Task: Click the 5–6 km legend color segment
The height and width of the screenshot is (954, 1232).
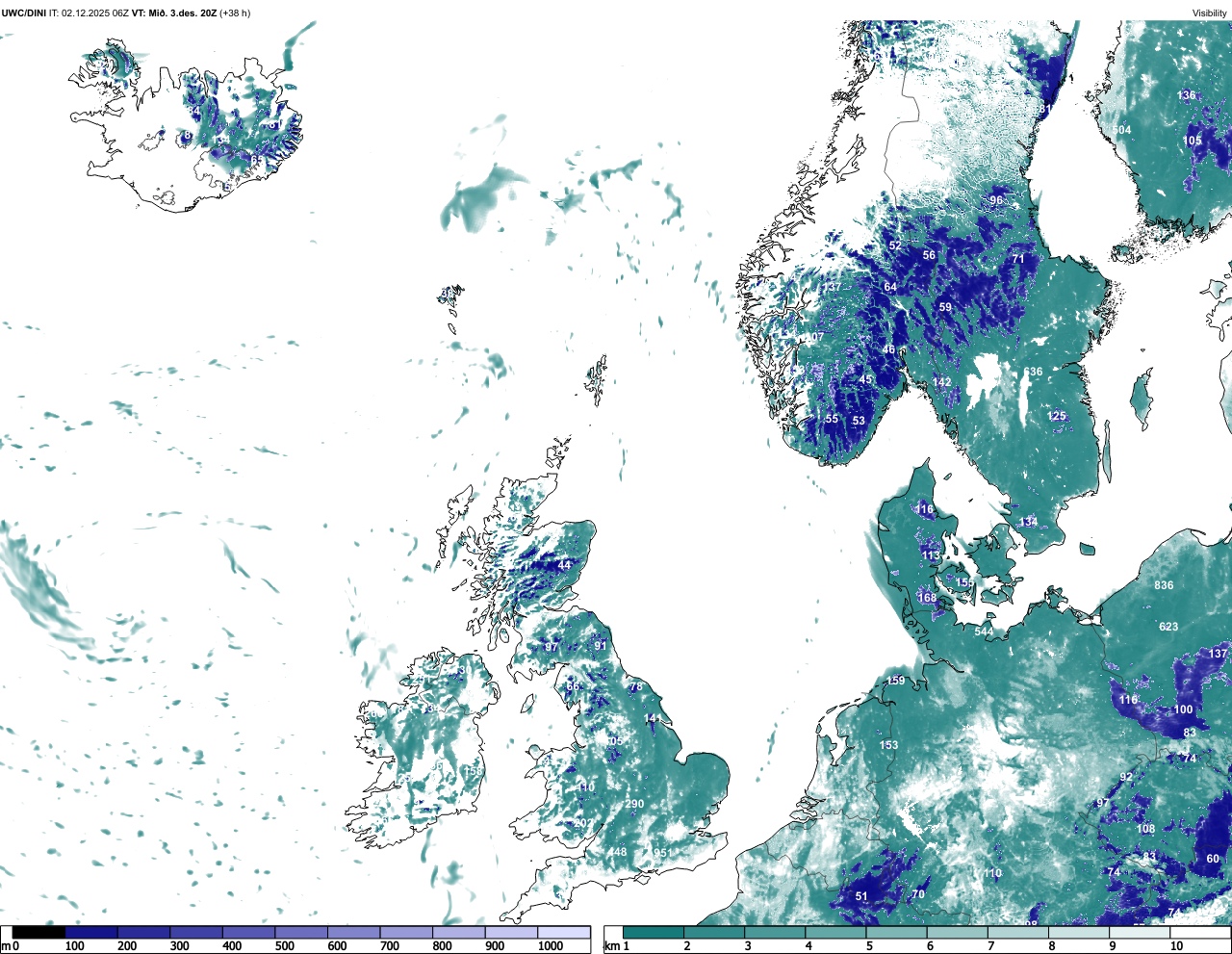Action: 896,932
